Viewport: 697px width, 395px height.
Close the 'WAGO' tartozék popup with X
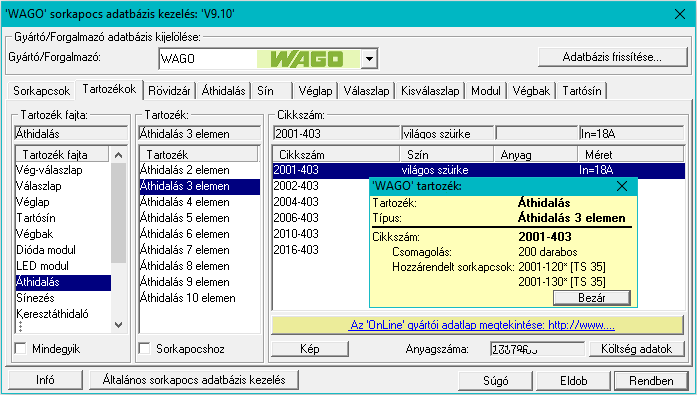tap(622, 186)
